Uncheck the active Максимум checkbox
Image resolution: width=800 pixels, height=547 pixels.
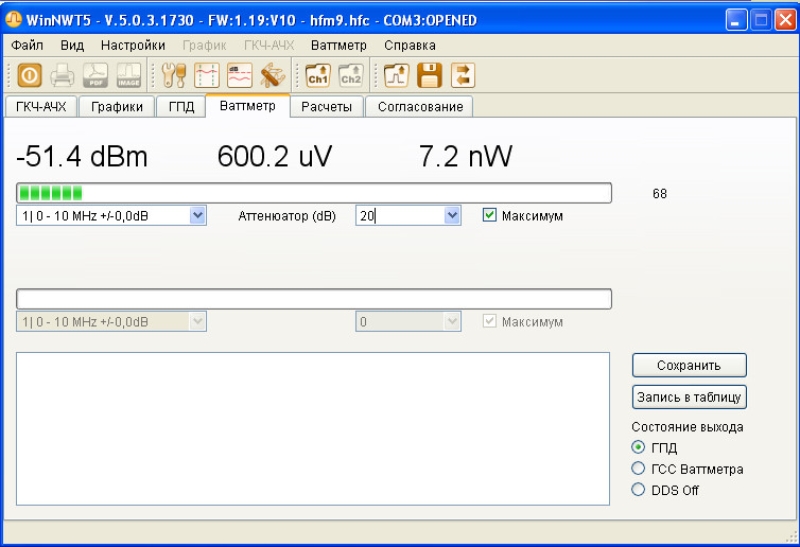pos(489,215)
